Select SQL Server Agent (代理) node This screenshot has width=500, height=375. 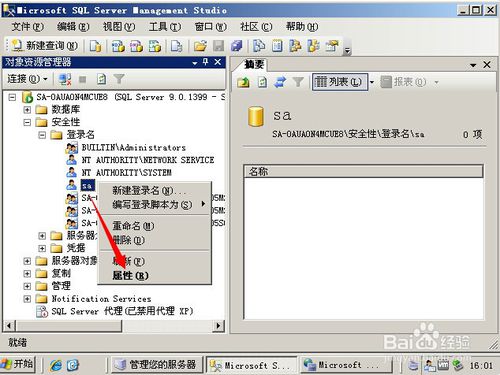[122, 311]
